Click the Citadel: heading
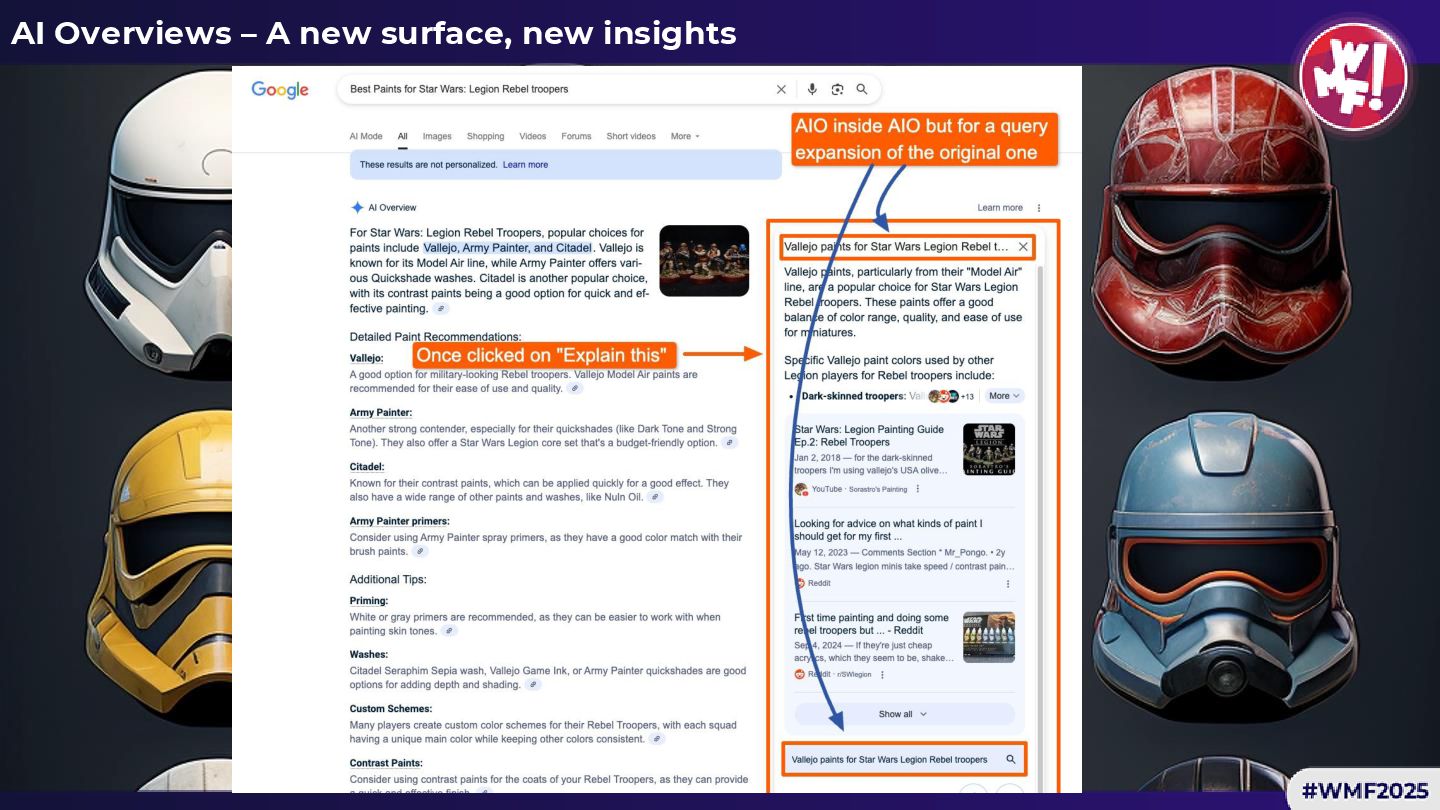The height and width of the screenshot is (810, 1440). click(x=367, y=466)
